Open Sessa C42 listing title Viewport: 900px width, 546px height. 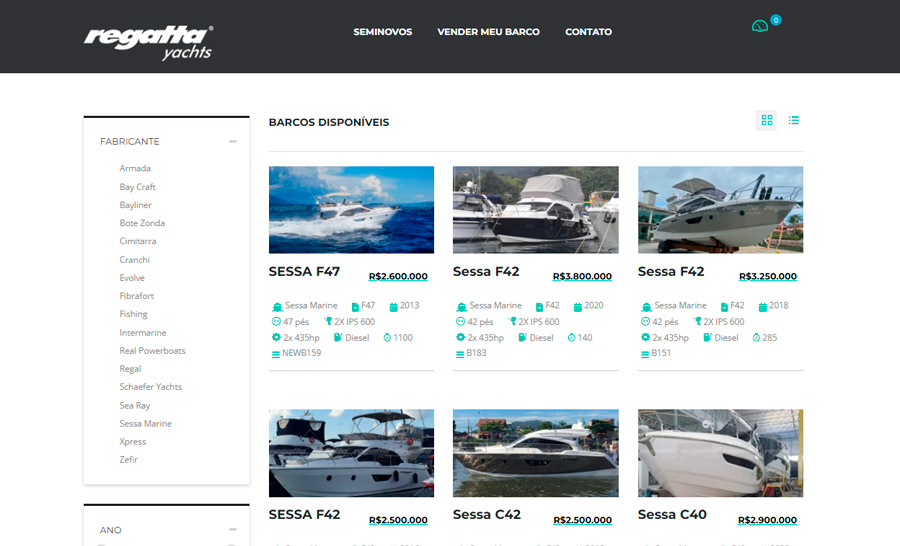pyautogui.click(x=487, y=514)
